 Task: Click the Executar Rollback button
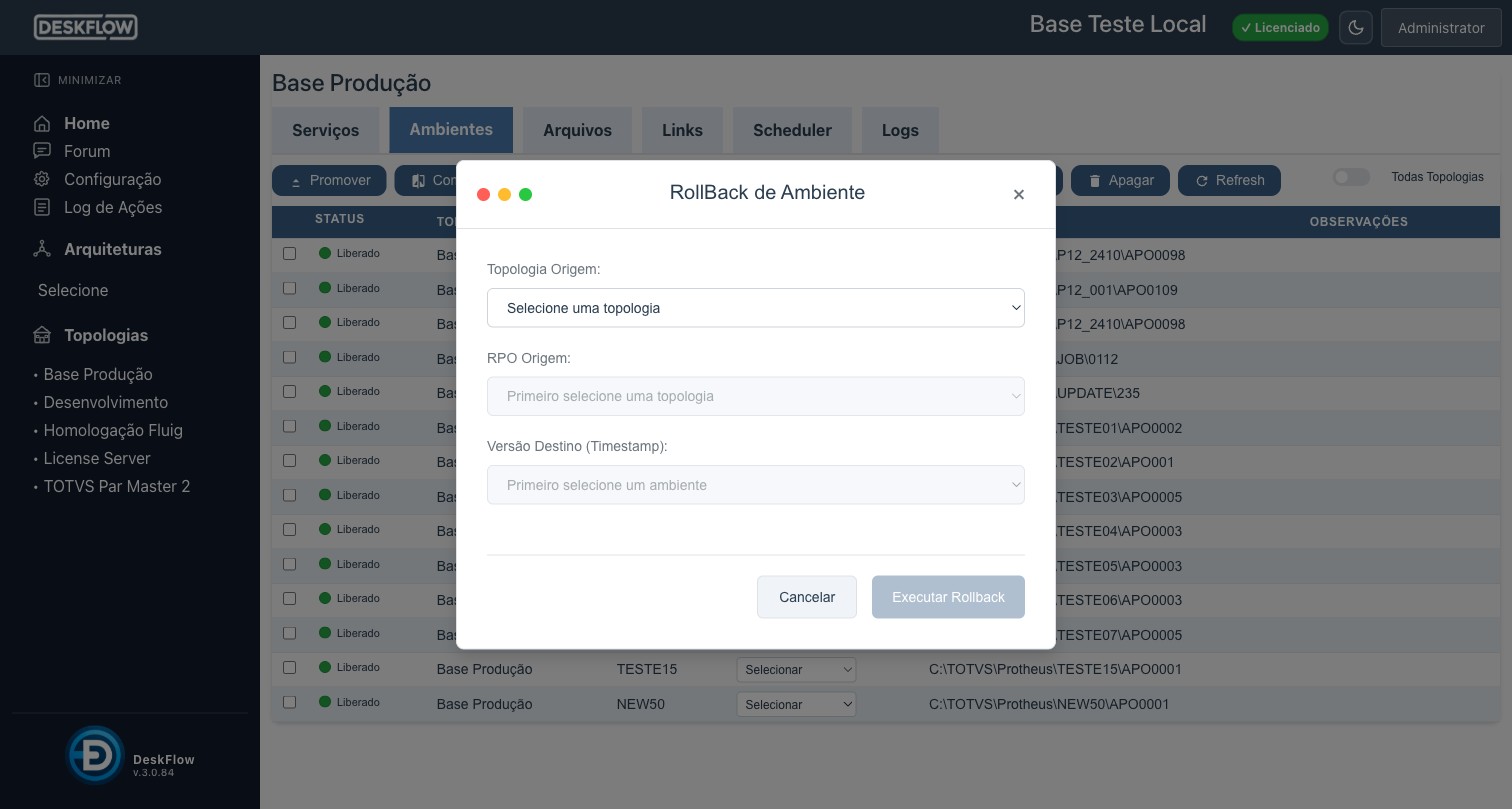948,597
